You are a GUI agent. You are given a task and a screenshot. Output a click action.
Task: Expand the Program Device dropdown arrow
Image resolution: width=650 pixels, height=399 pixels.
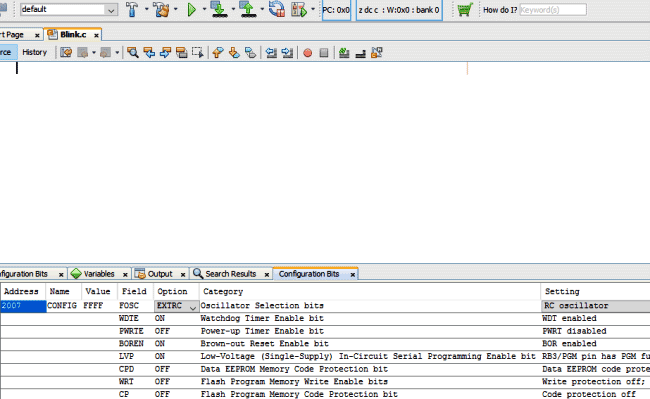(x=233, y=9)
